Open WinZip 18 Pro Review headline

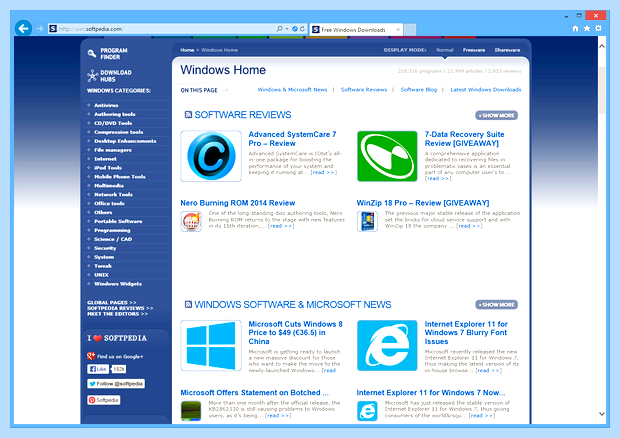click(x=423, y=203)
